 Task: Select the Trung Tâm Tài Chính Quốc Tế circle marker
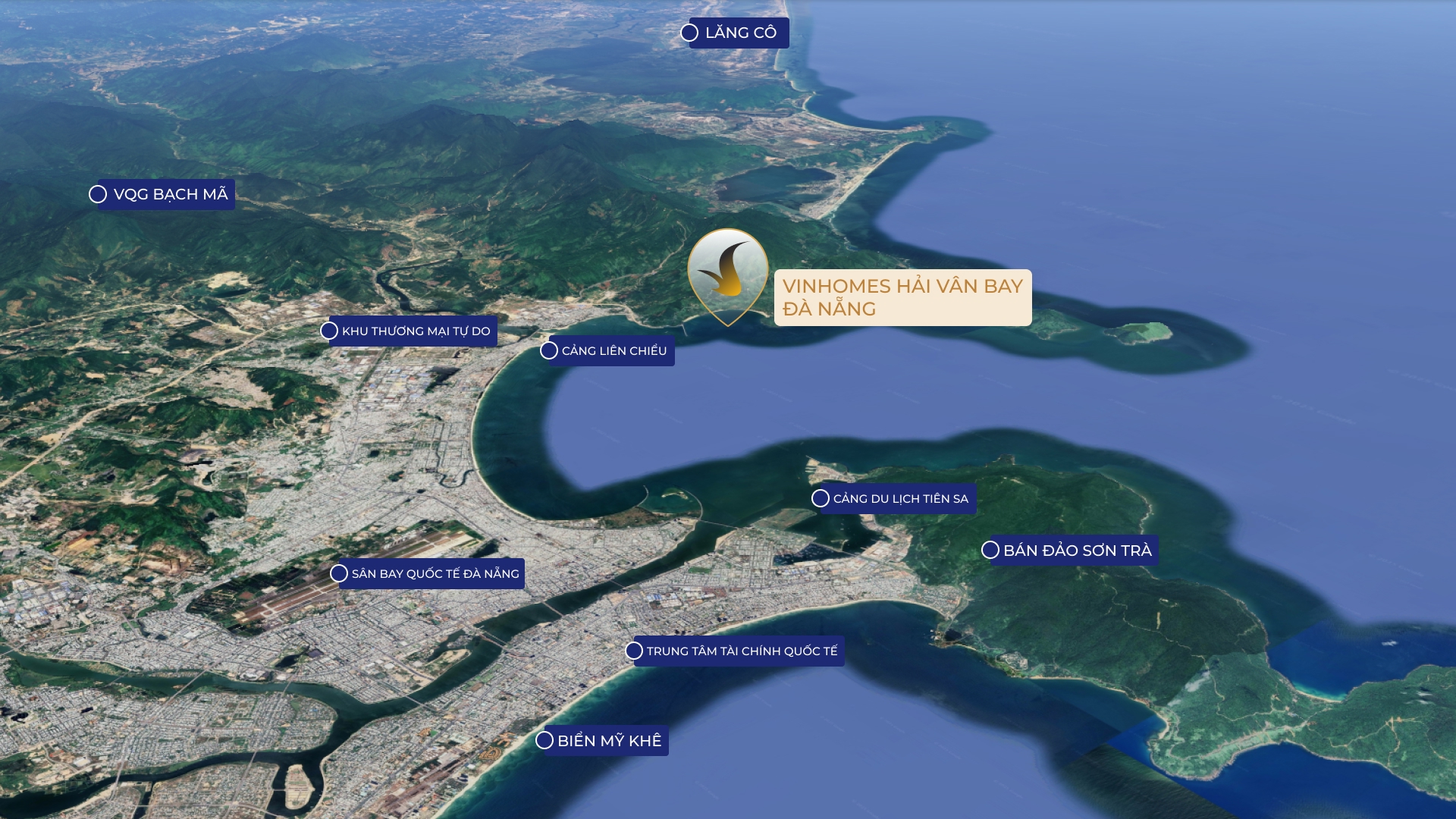[634, 651]
